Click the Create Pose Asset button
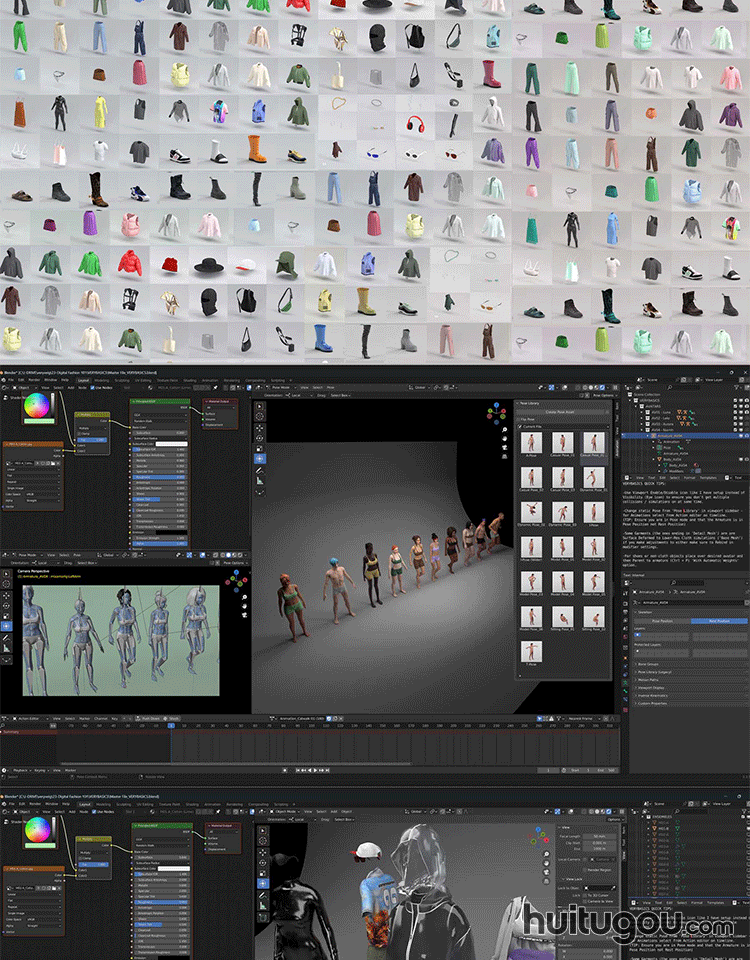This screenshot has height=960, width=750. (562, 412)
